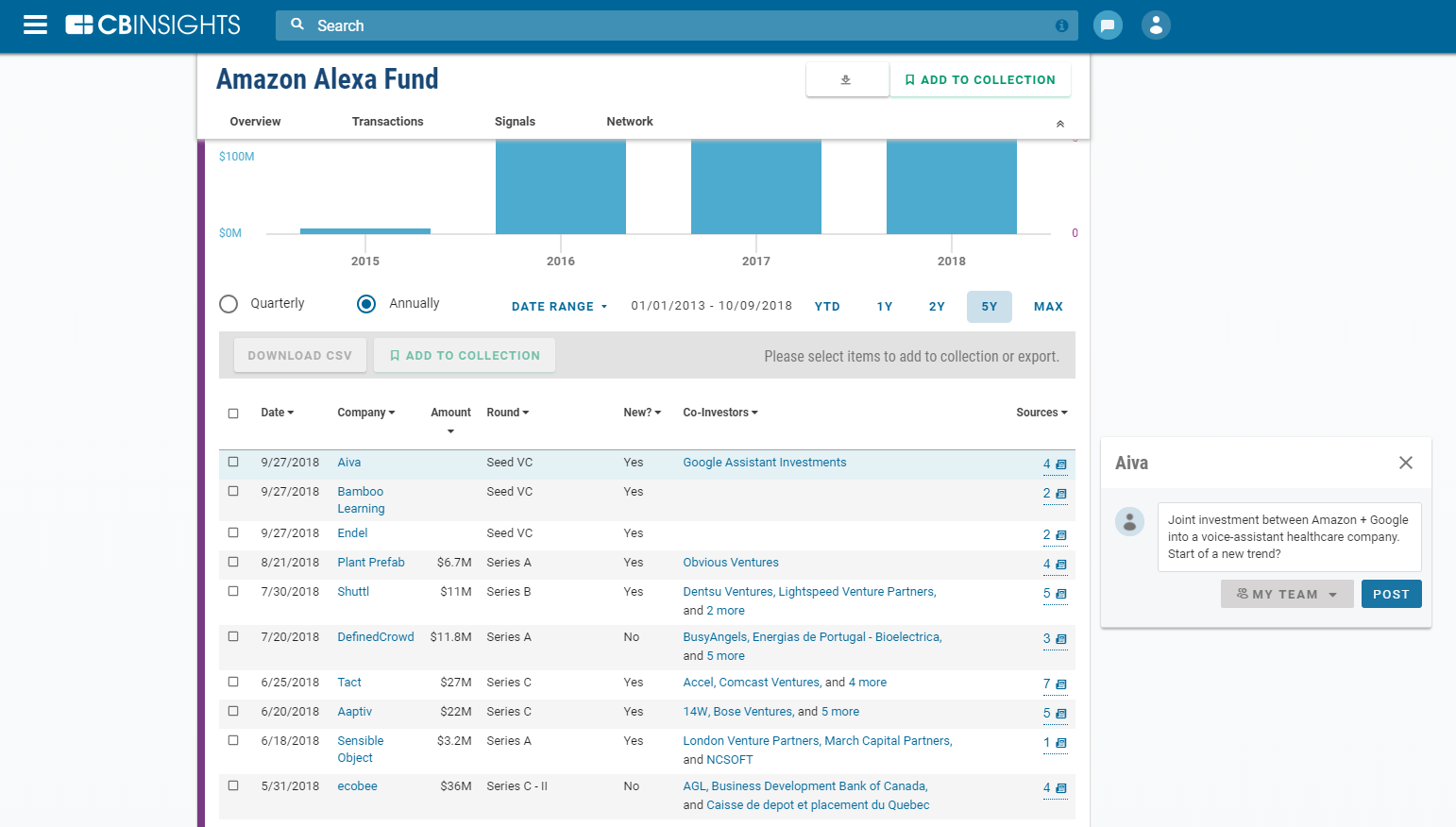This screenshot has width=1456, height=827.
Task: Check the box for Plant Prefab row
Action: [233, 563]
